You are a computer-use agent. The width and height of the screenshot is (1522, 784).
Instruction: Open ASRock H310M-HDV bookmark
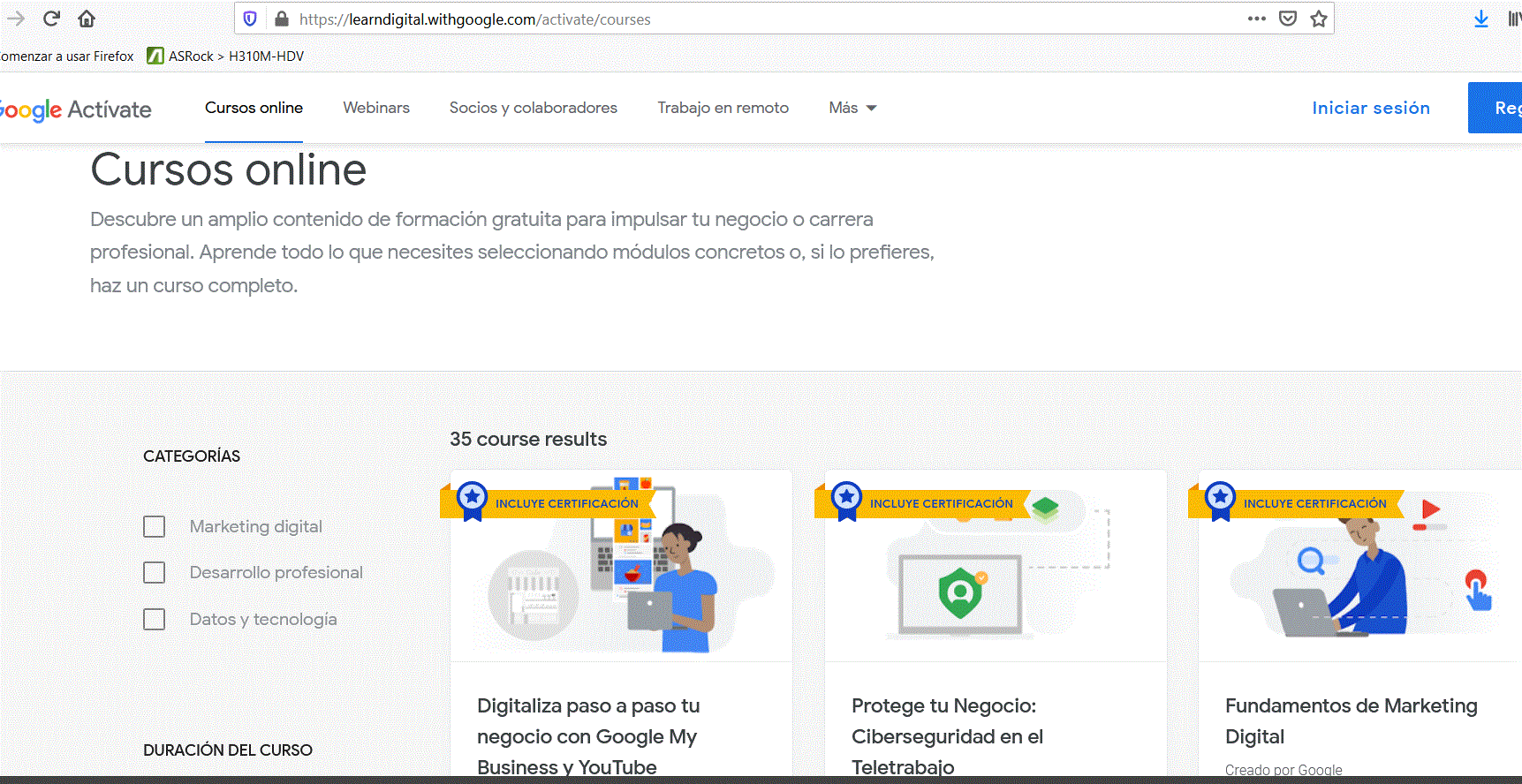(225, 56)
